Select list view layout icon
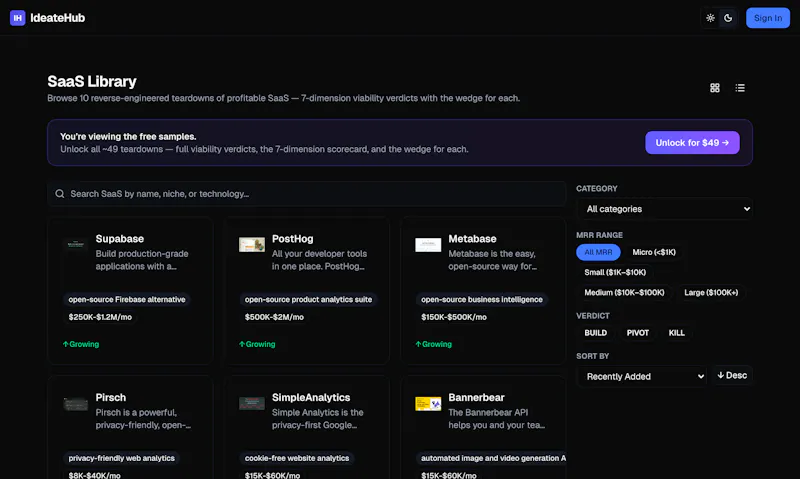The width and height of the screenshot is (800, 479). click(x=740, y=88)
